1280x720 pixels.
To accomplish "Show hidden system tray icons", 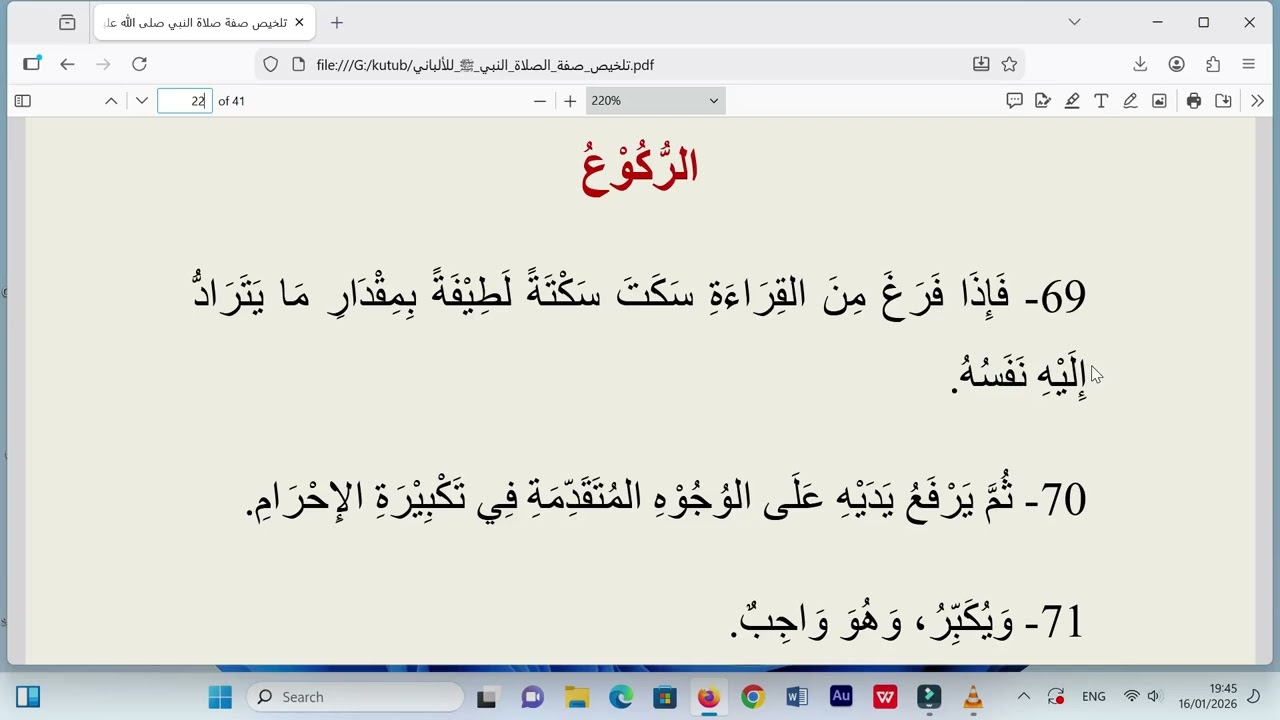I will 1024,697.
